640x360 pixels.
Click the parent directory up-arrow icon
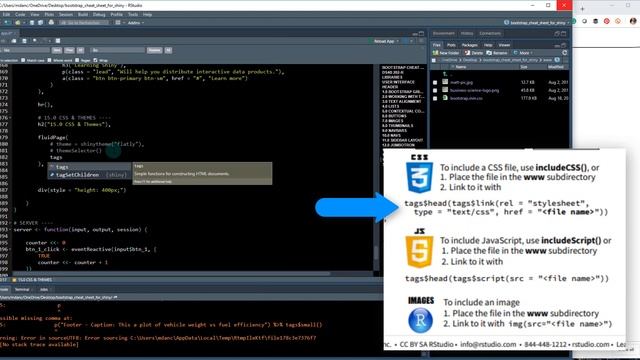pyautogui.click(x=445, y=74)
